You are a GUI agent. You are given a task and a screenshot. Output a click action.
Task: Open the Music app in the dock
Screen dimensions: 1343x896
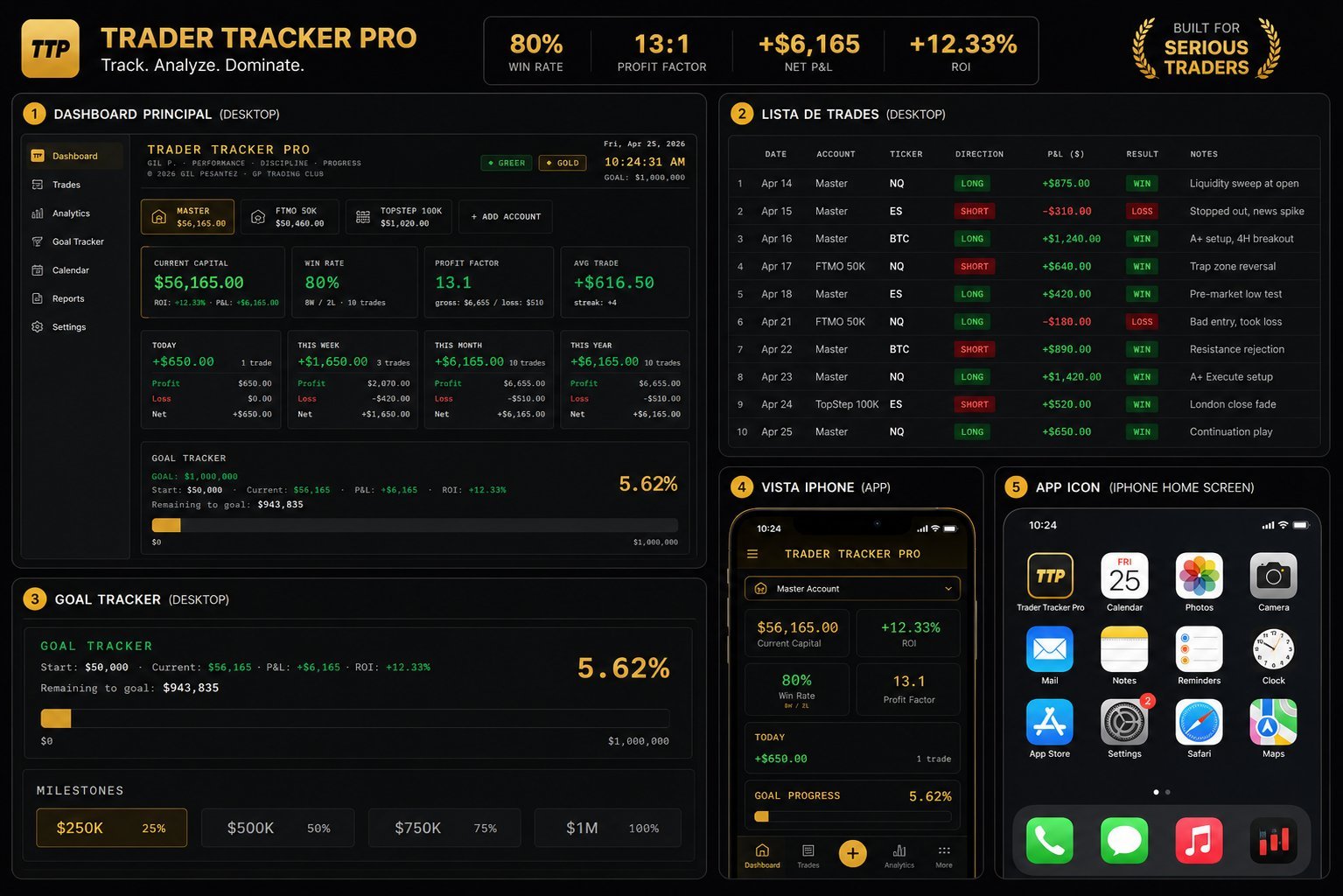click(1199, 841)
